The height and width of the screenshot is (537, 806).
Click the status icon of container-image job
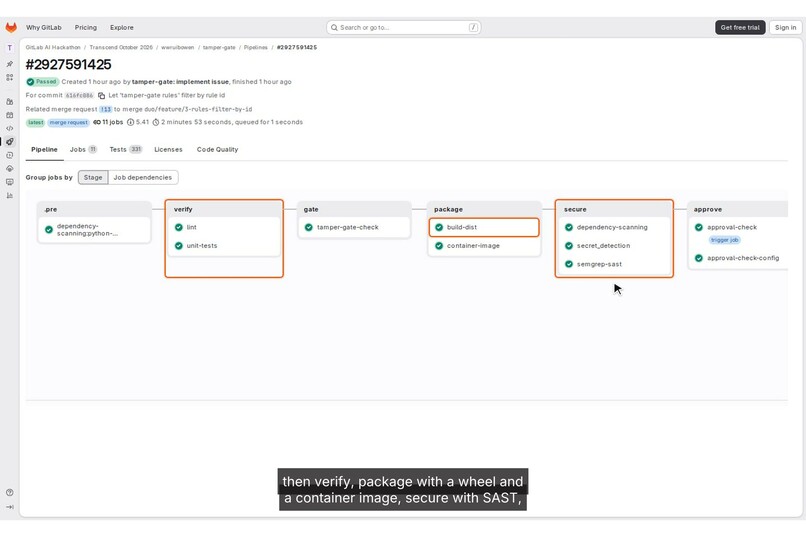click(x=439, y=246)
